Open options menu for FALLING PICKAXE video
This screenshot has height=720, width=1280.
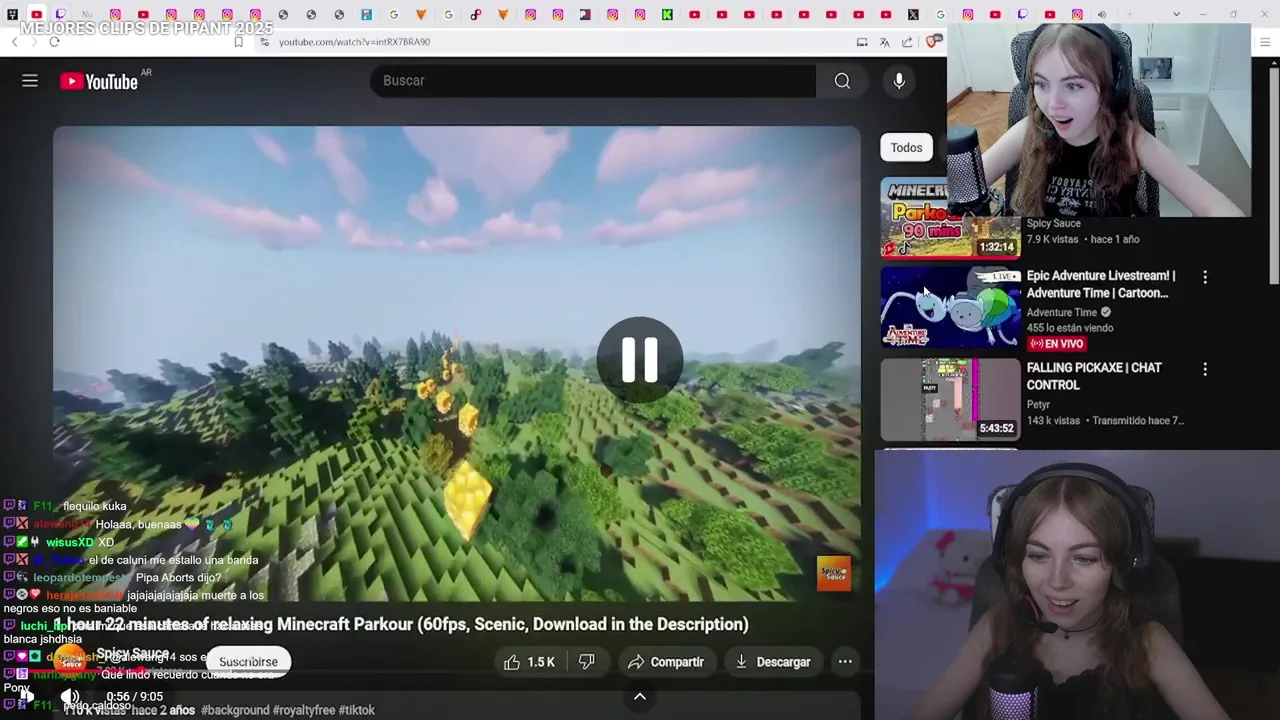(1205, 369)
